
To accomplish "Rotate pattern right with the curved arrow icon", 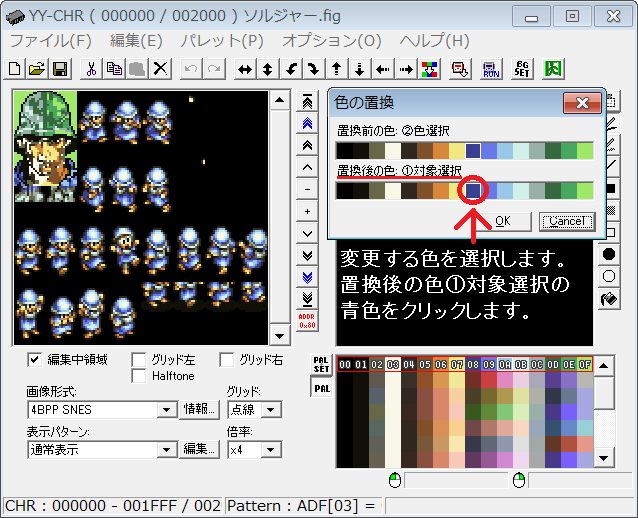I will tap(313, 69).
